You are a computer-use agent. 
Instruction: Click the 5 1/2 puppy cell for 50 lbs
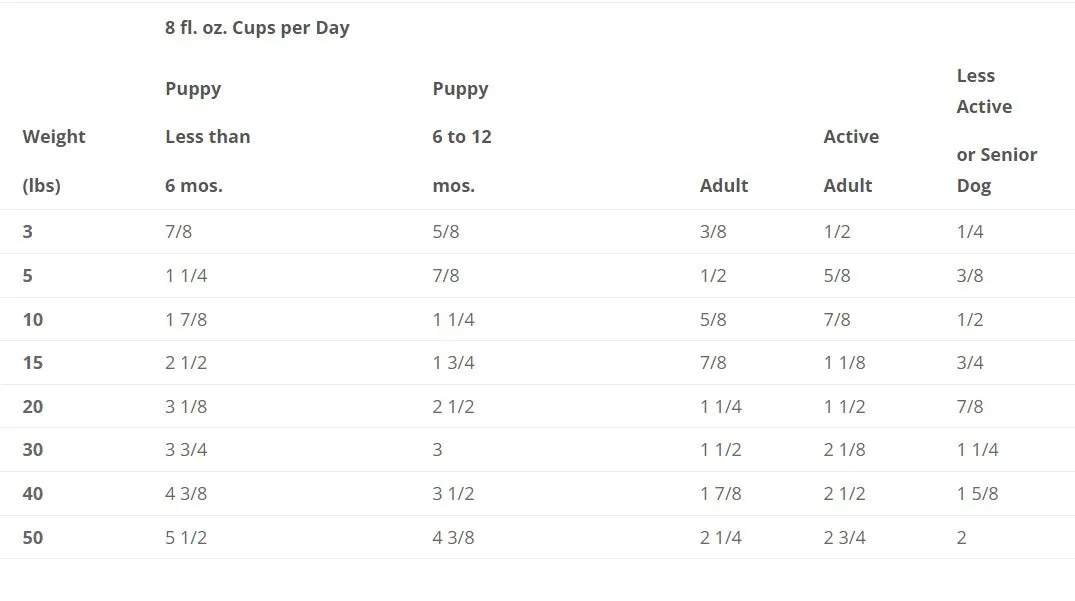[186, 537]
